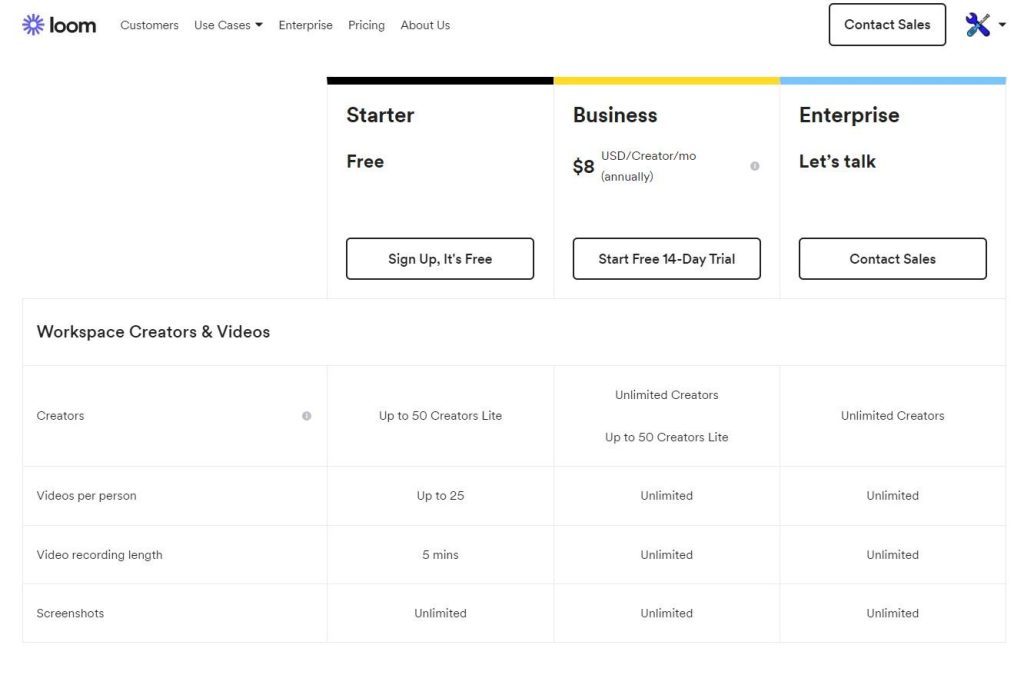Open the About Us page
Image resolution: width=1024 pixels, height=685 pixels.
click(425, 25)
